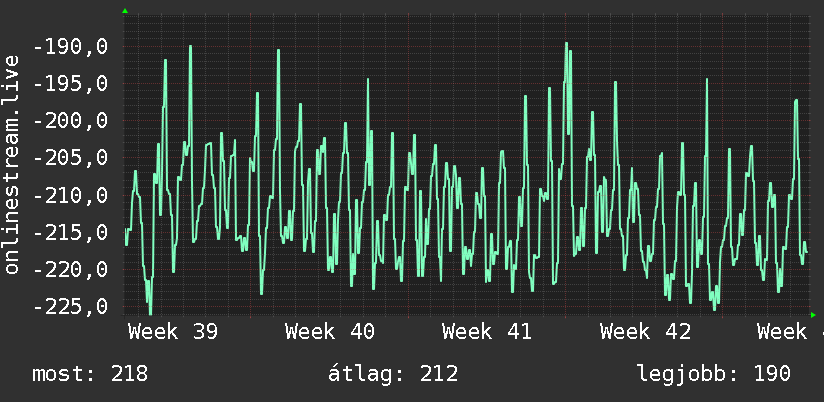824x402 pixels.
Task: Click the -220,0 Y-axis label
Action: pos(70,270)
